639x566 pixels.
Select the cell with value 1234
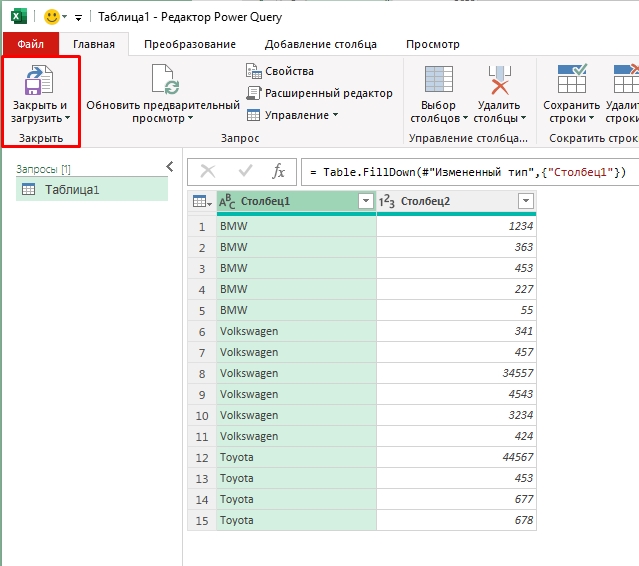(x=456, y=226)
